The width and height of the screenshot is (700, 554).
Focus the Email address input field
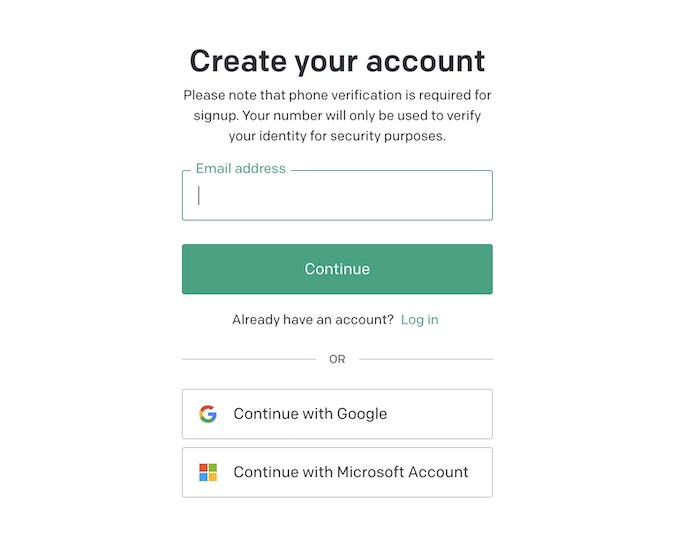point(337,196)
